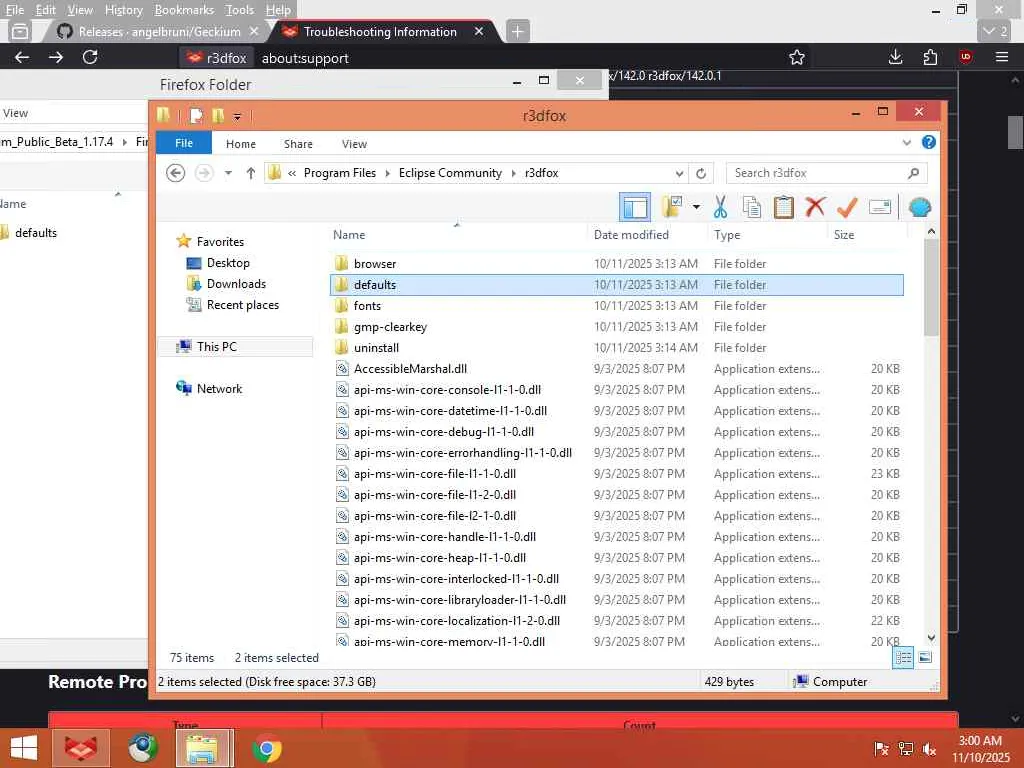Expand the ribbon chevron
This screenshot has height=768, width=1024.
click(906, 142)
